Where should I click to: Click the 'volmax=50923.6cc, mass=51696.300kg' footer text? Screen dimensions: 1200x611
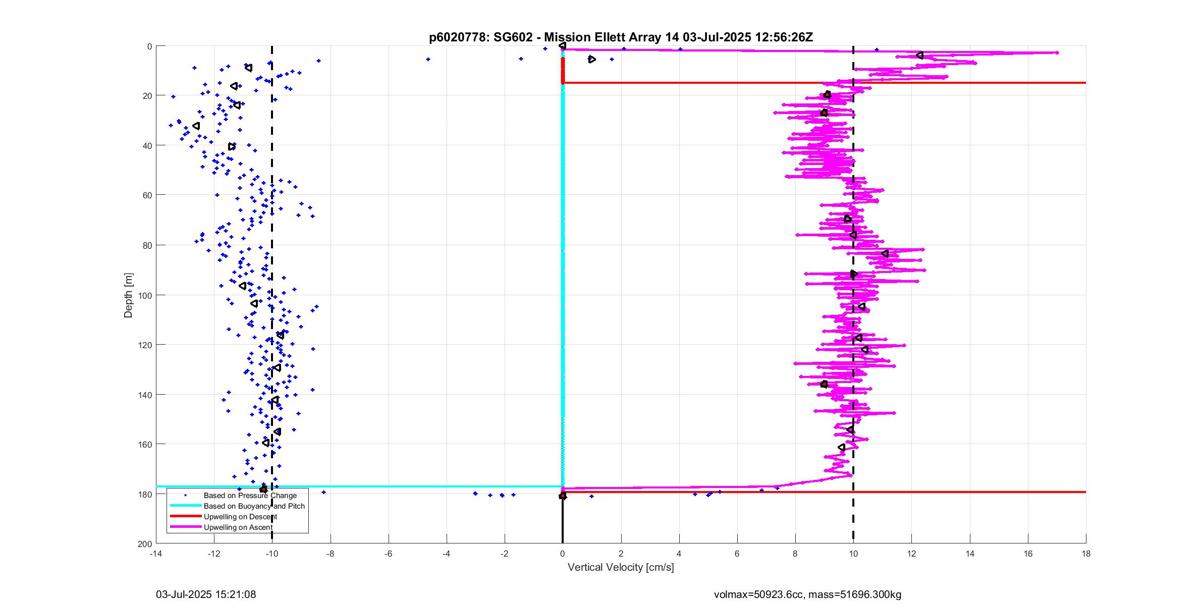point(807,594)
